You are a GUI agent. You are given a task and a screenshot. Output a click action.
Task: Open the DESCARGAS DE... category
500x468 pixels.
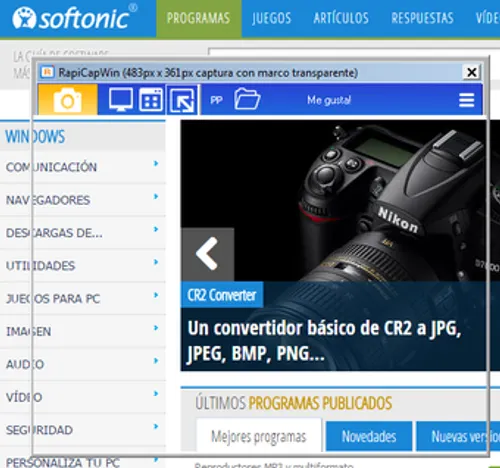(x=54, y=233)
